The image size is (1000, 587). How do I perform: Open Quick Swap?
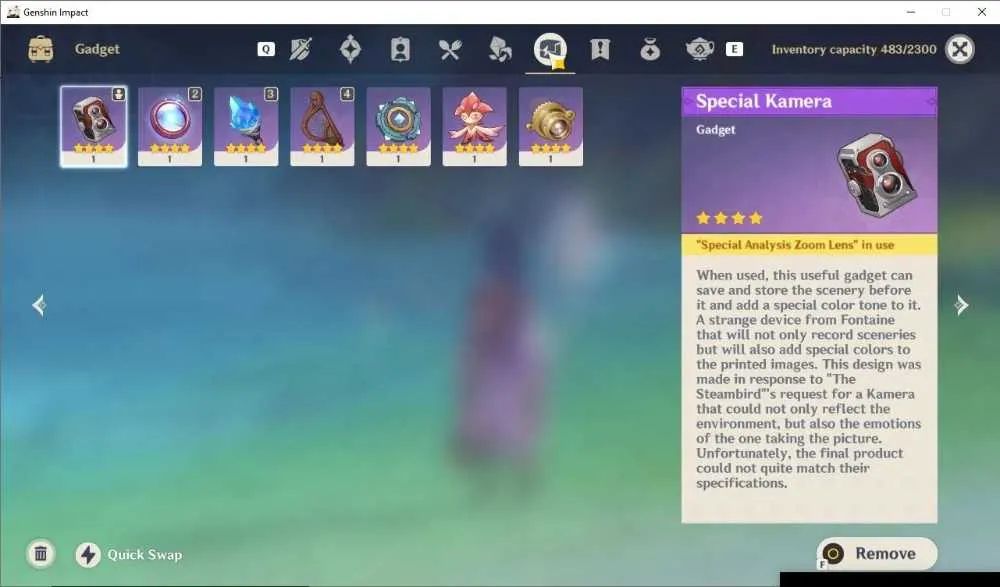(x=129, y=554)
